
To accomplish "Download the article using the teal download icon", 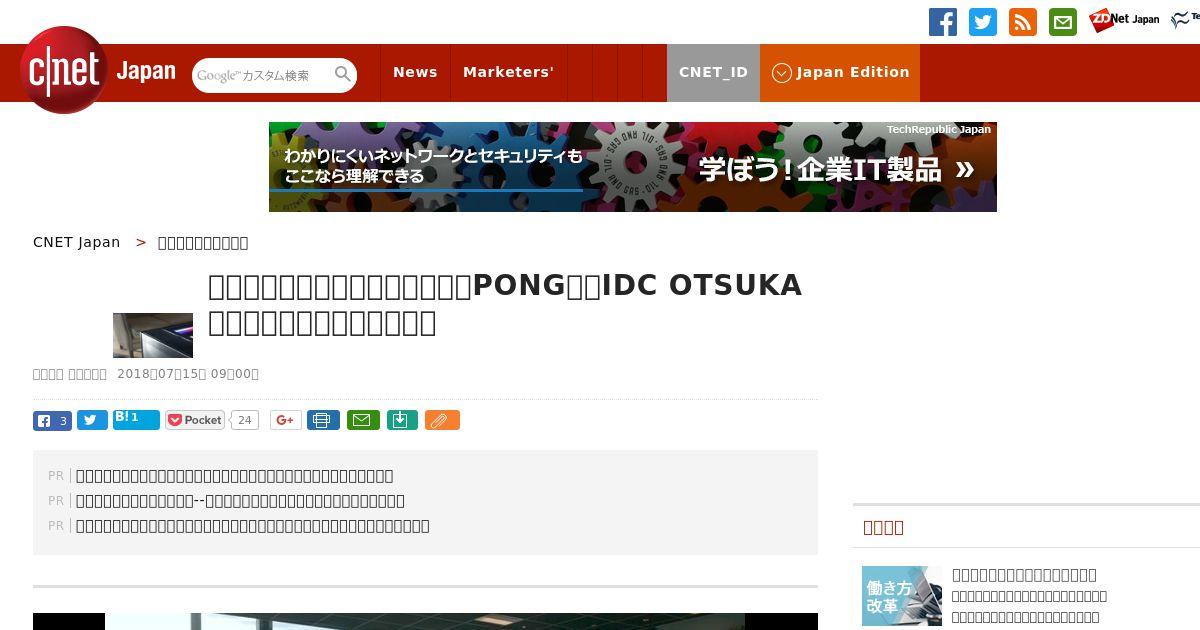I will pyautogui.click(x=401, y=420).
